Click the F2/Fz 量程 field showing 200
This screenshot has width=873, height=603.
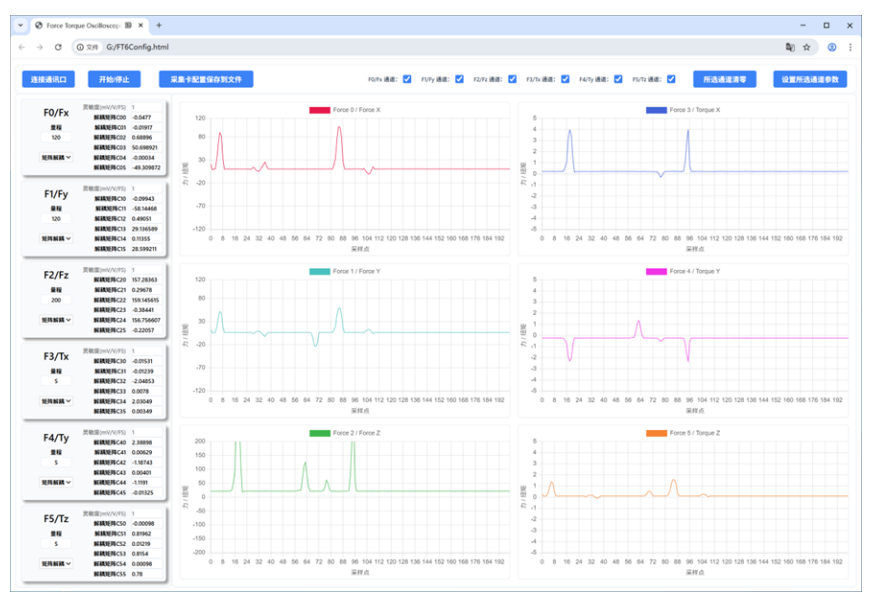(56, 300)
